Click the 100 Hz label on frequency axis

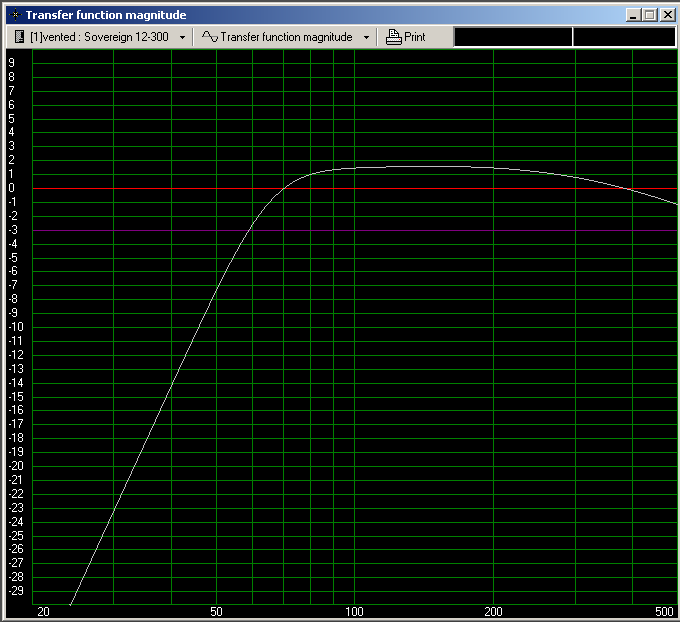coord(355,611)
